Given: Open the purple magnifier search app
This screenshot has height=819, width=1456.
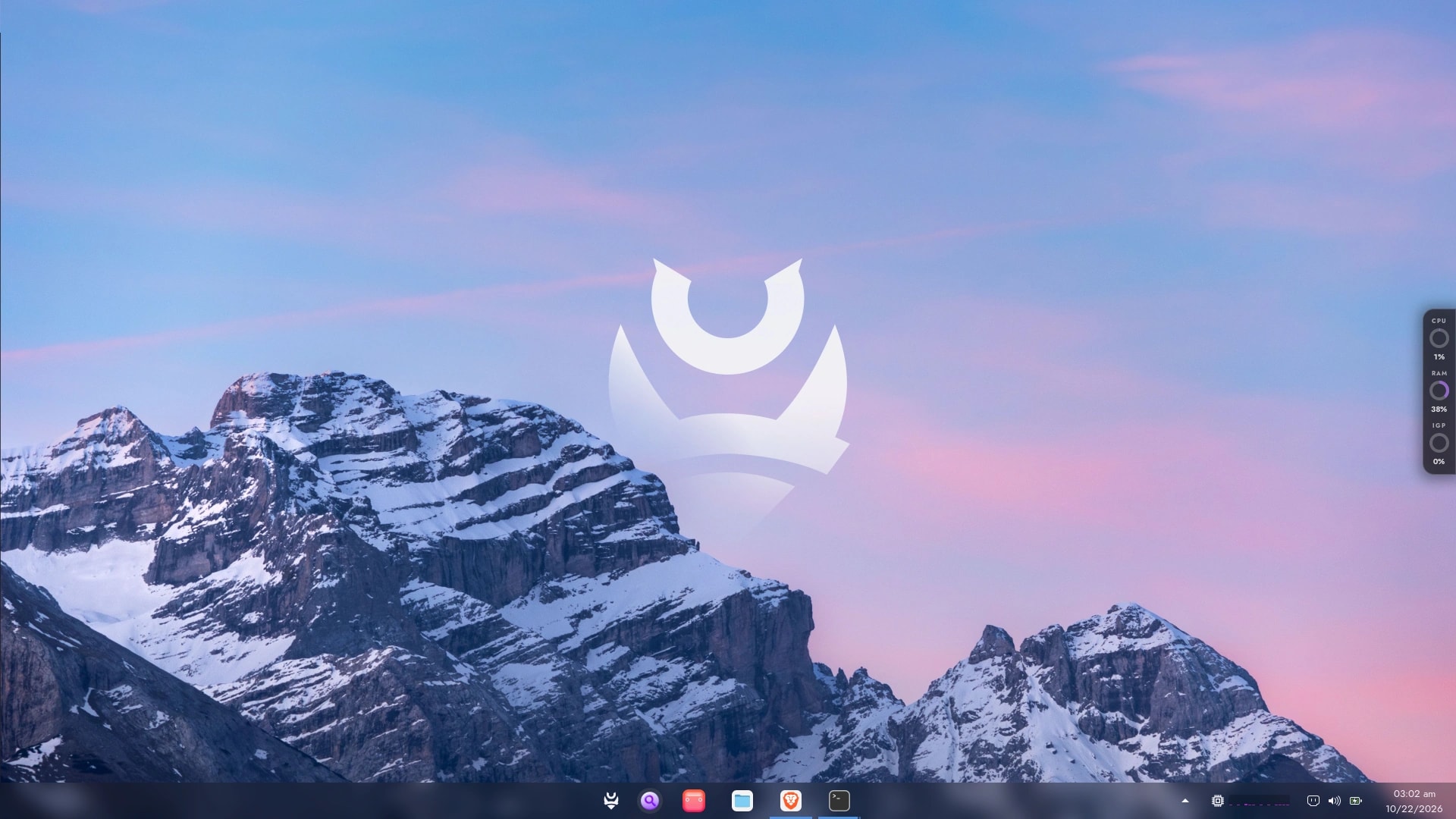Looking at the screenshot, I should pos(650,801).
